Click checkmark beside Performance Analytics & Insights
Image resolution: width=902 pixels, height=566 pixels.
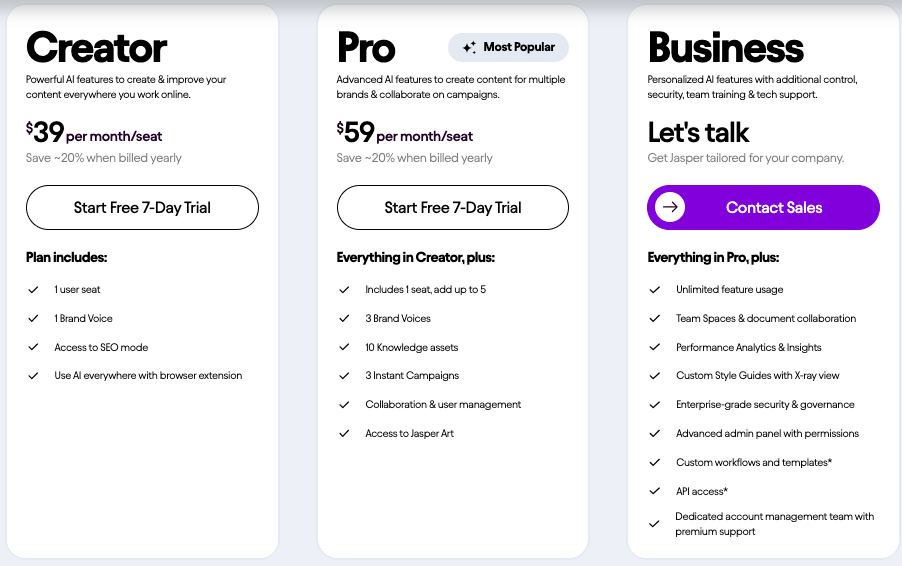click(x=655, y=347)
